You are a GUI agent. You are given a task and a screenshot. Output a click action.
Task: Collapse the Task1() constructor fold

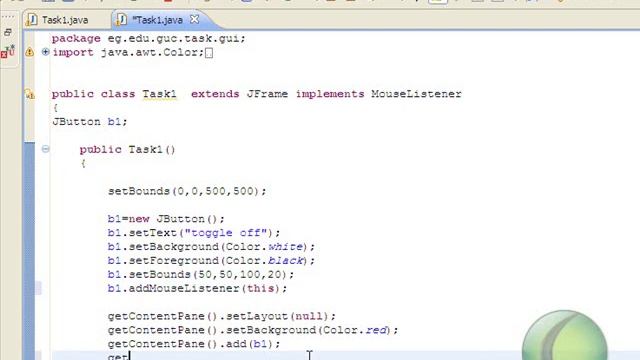tap(45, 149)
